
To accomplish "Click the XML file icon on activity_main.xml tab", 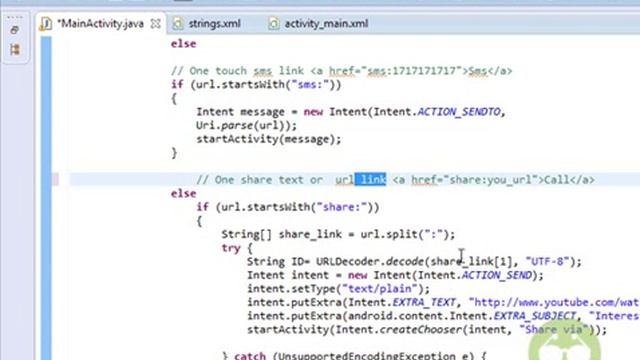I will 274,24.
